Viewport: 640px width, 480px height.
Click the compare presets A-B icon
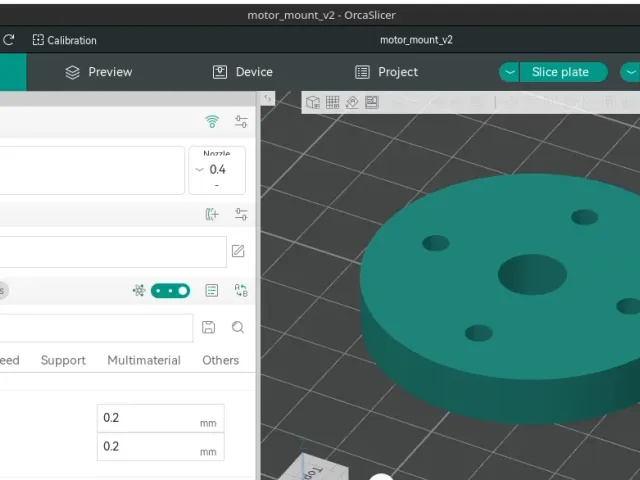[x=241, y=291]
